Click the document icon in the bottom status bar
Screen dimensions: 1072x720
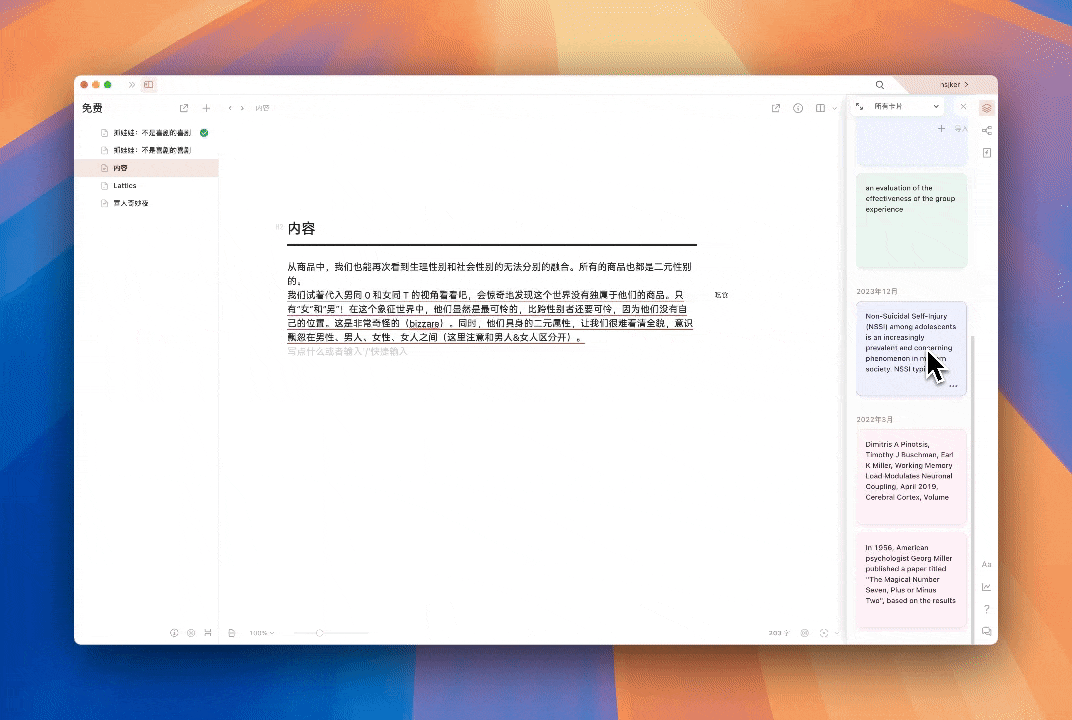point(232,633)
